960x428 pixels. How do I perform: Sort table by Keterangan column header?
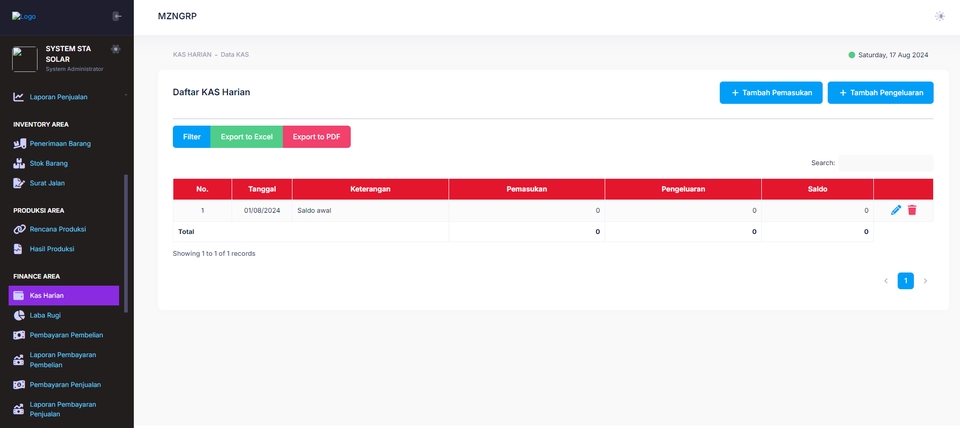(x=370, y=189)
